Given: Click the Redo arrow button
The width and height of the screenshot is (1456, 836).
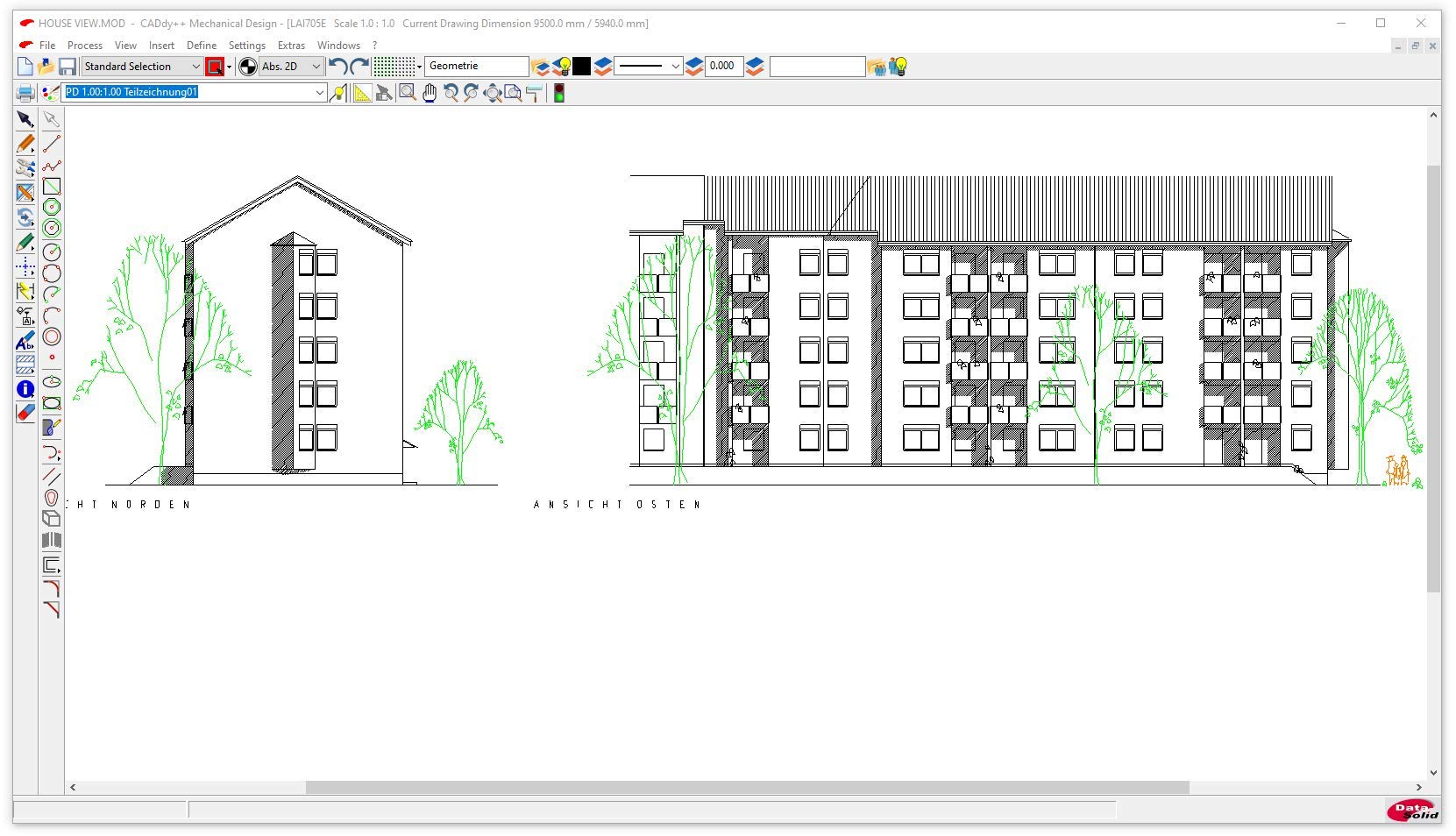Looking at the screenshot, I should (x=359, y=67).
